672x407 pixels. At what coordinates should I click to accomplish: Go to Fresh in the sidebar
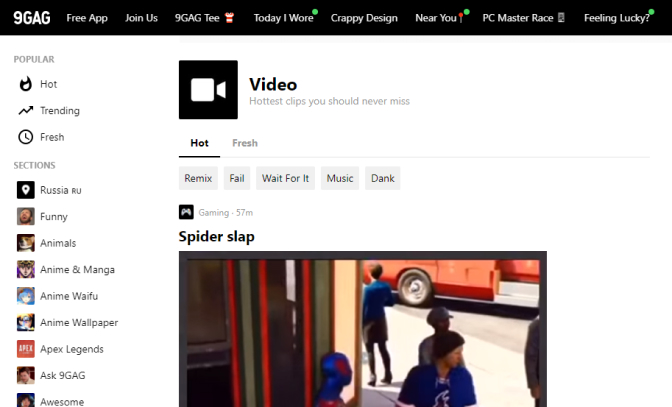(x=52, y=137)
